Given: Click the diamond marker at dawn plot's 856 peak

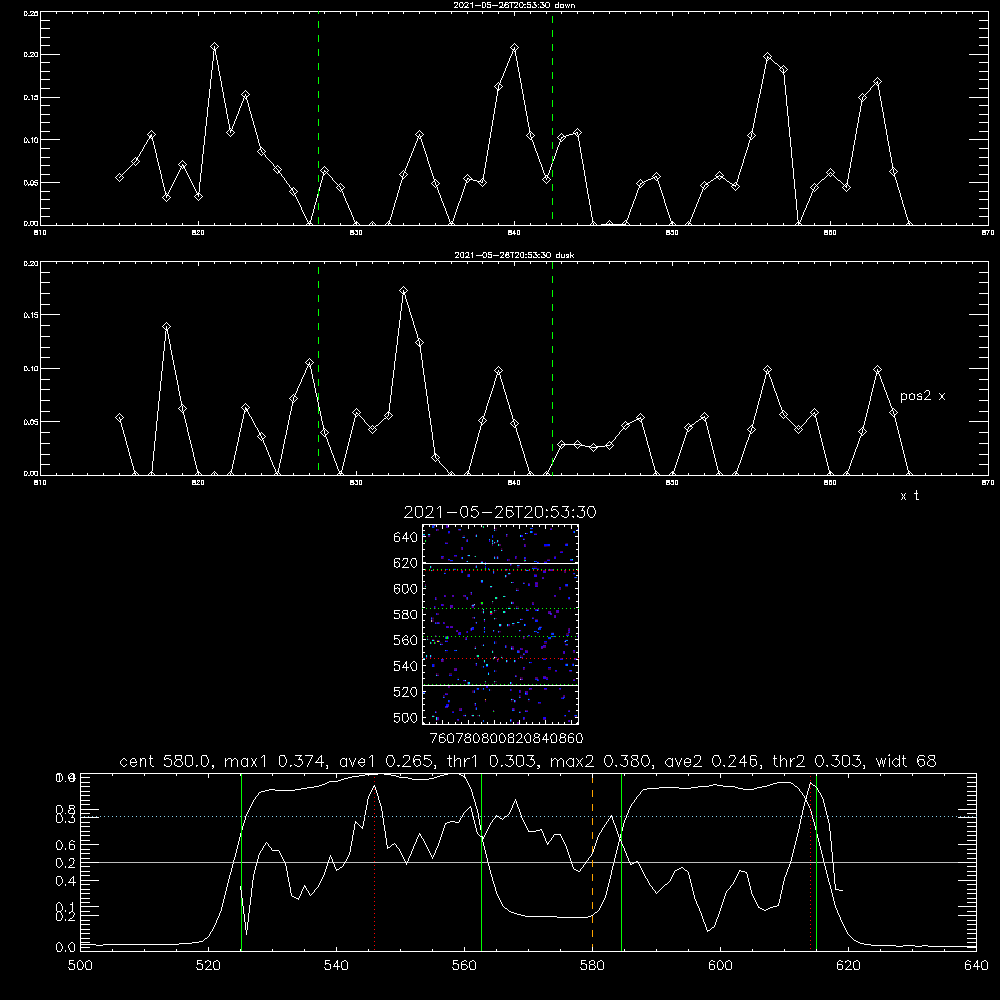Looking at the screenshot, I should [x=767, y=56].
